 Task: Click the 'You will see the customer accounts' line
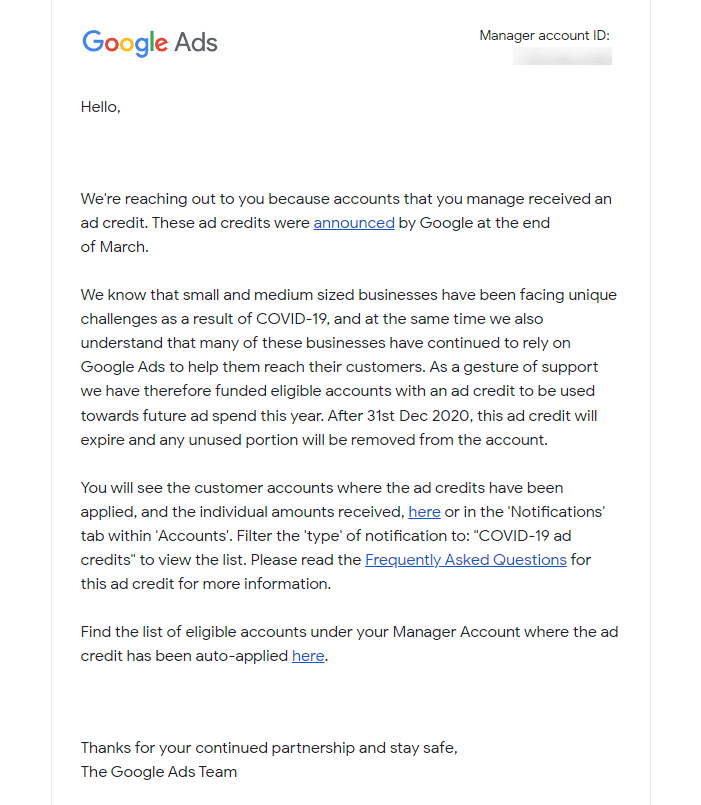[x=322, y=488]
